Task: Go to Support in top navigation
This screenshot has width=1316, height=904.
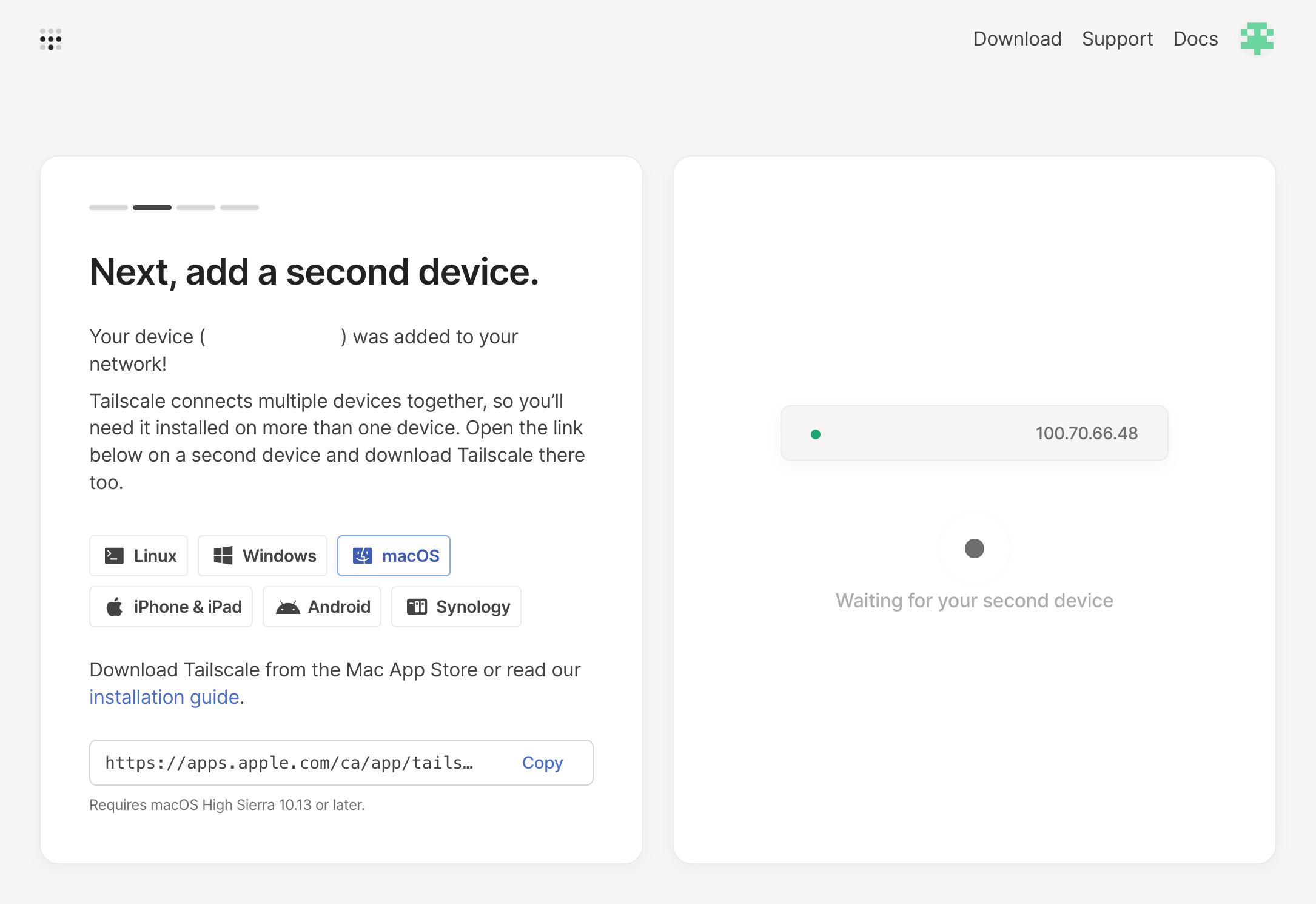Action: pos(1117,39)
